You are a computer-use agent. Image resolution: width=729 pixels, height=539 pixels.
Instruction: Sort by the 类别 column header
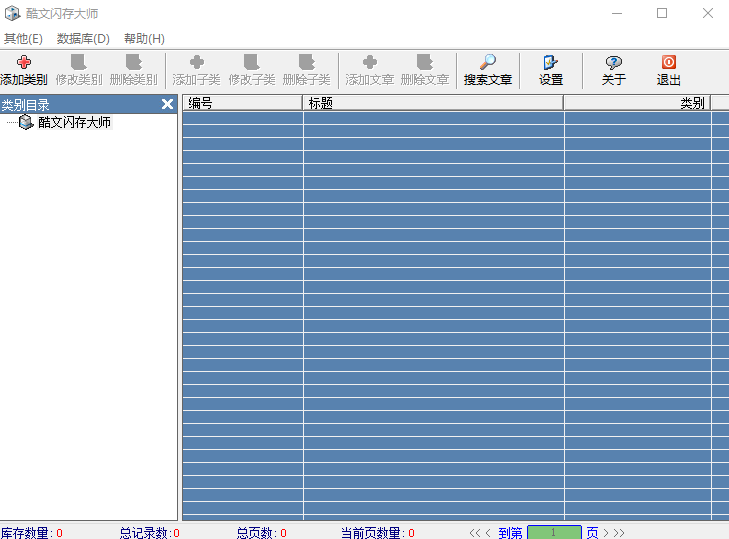(x=637, y=103)
